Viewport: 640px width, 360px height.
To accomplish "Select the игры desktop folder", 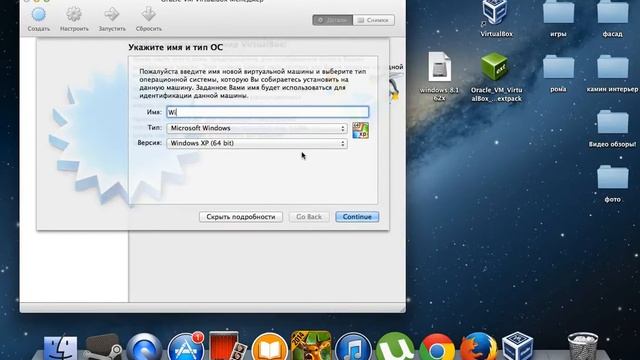I will click(x=558, y=12).
